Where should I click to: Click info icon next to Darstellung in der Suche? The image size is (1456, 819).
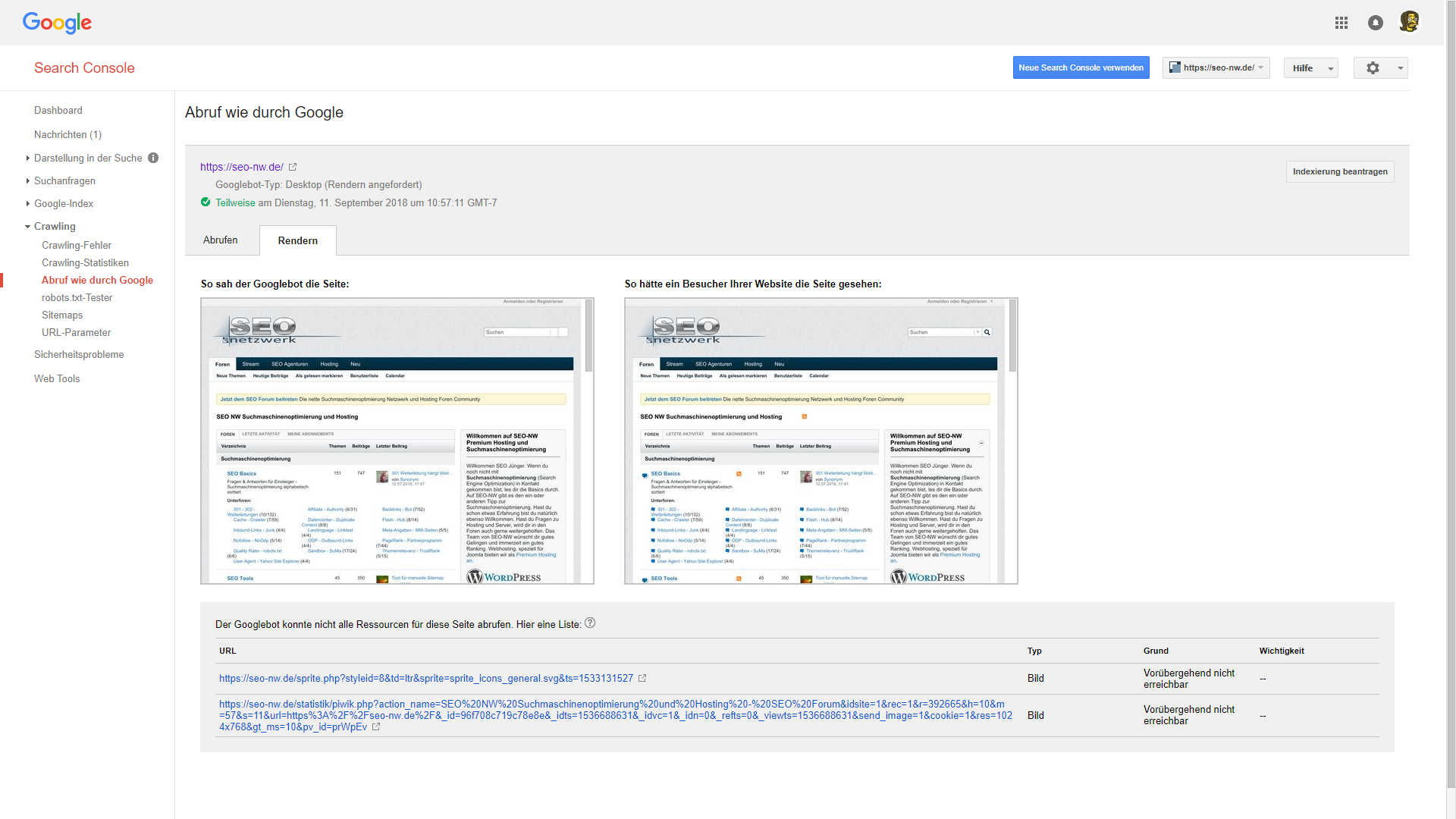tap(153, 158)
